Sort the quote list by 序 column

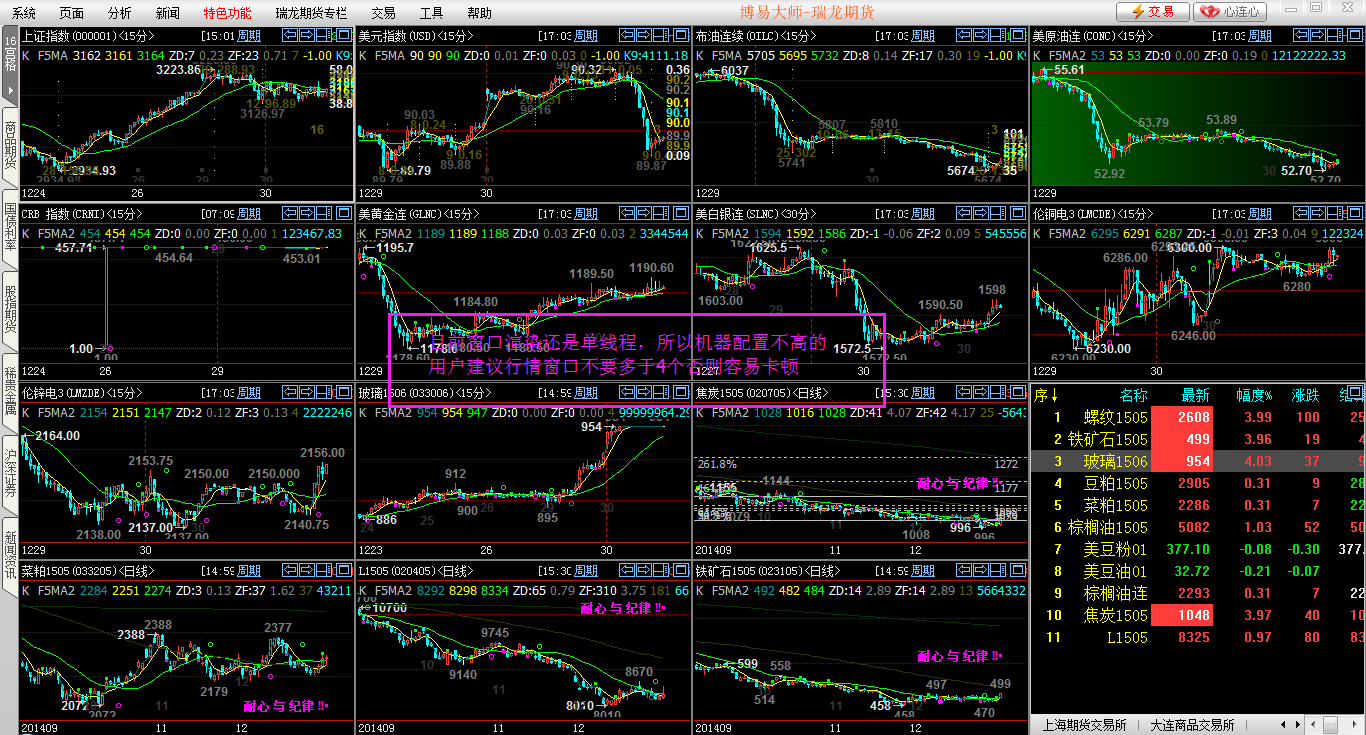click(x=1047, y=395)
